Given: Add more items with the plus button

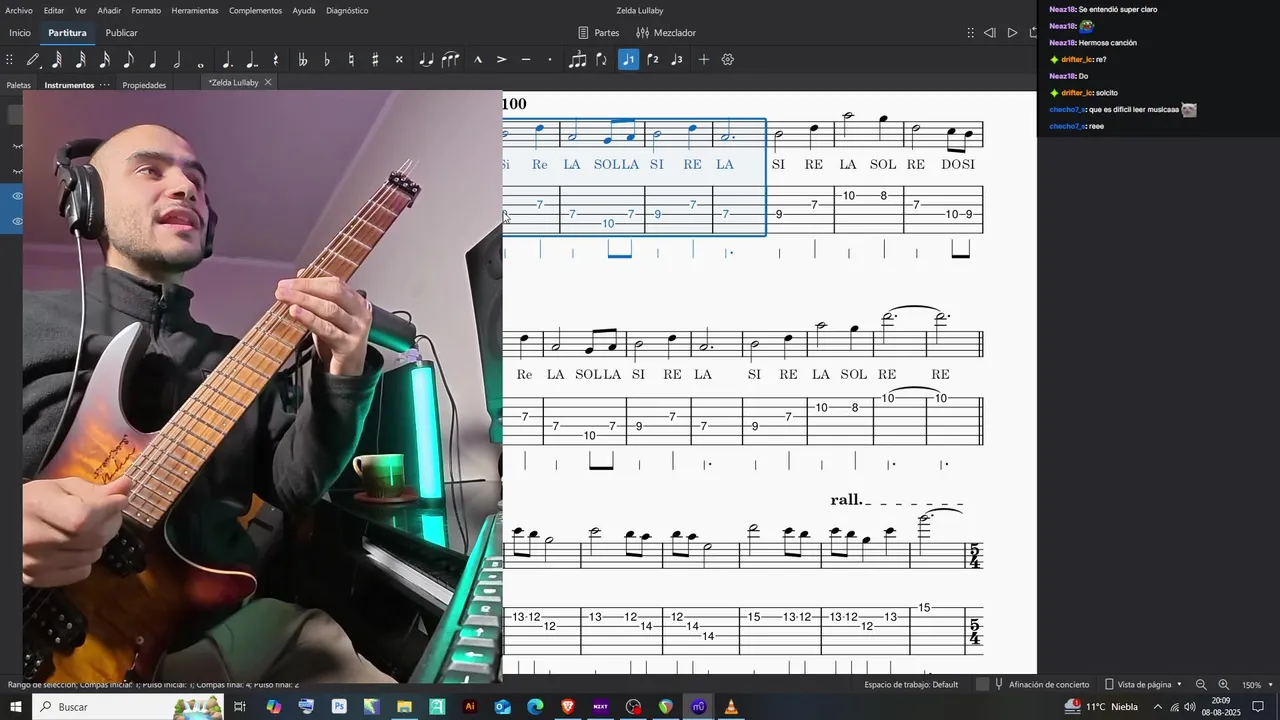Looking at the screenshot, I should (x=704, y=60).
